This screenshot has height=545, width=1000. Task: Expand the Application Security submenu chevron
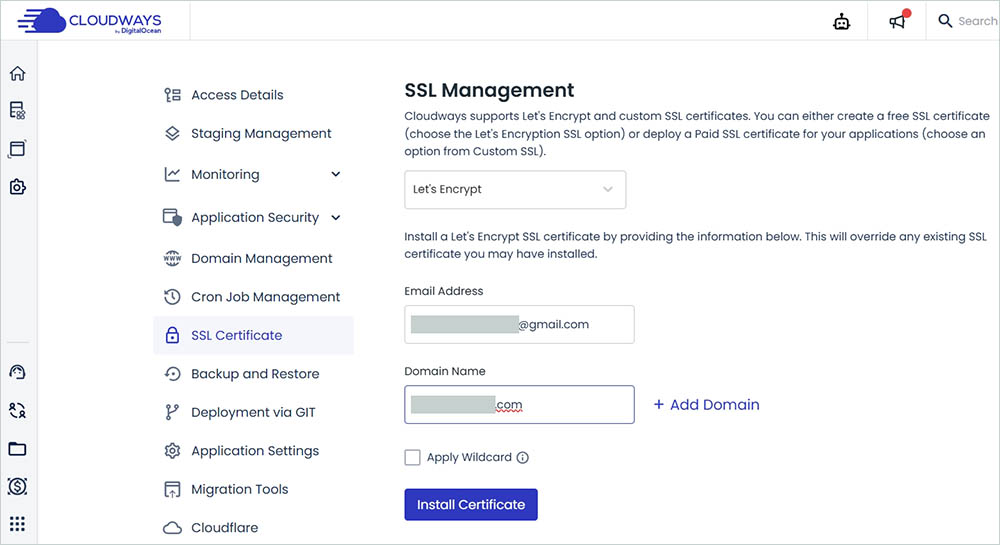[336, 217]
